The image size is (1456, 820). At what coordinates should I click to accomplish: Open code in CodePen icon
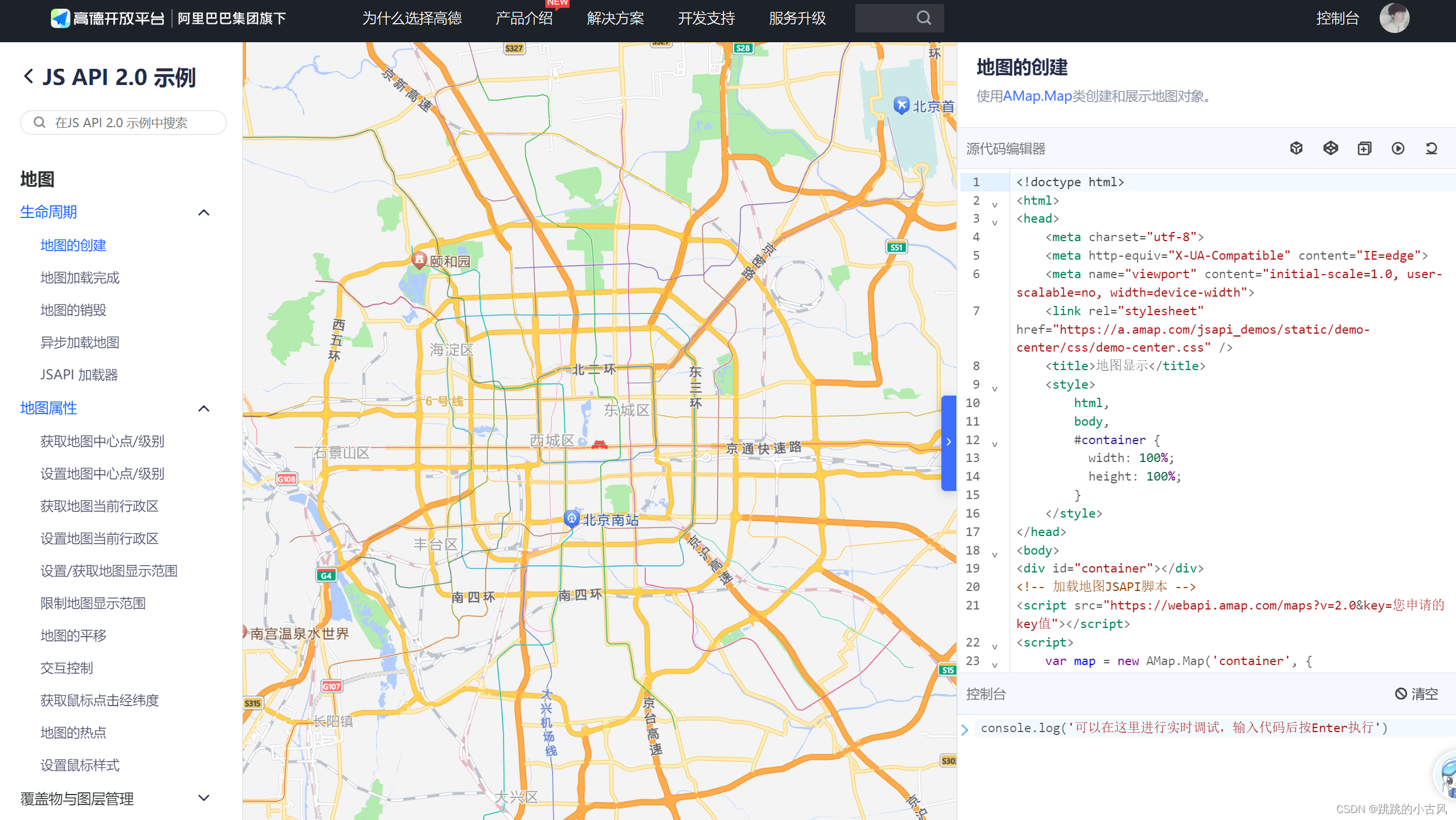pos(1331,149)
